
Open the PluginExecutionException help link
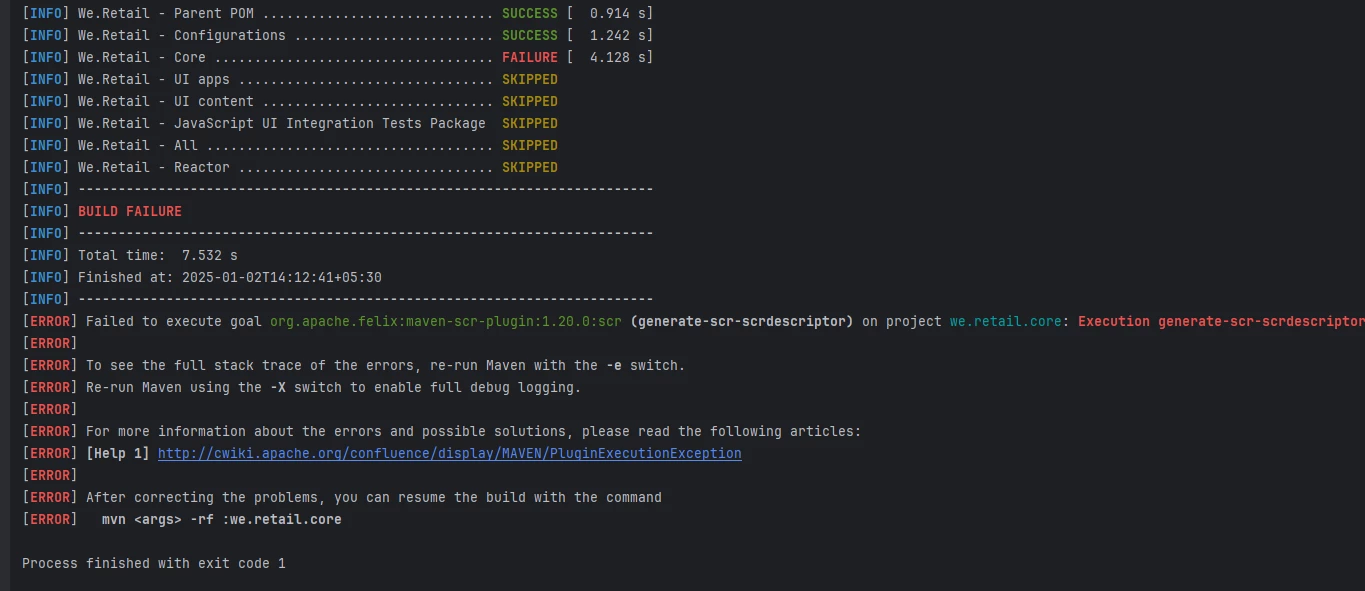tap(450, 453)
